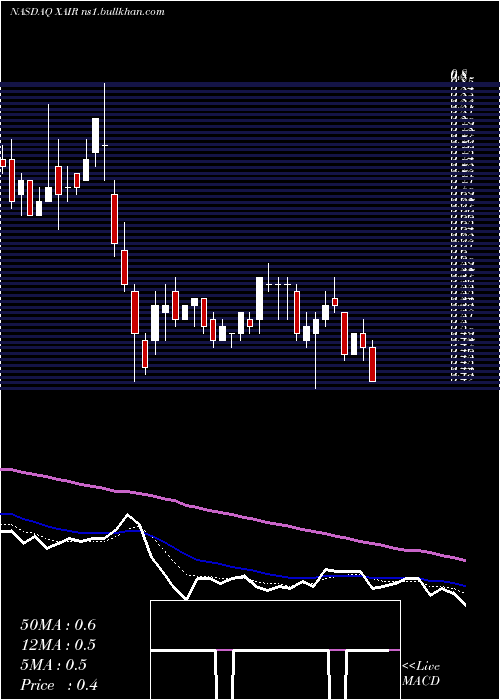Click the blue 12MA moving average line
Screen dimensions: 500x700
point(232,567)
